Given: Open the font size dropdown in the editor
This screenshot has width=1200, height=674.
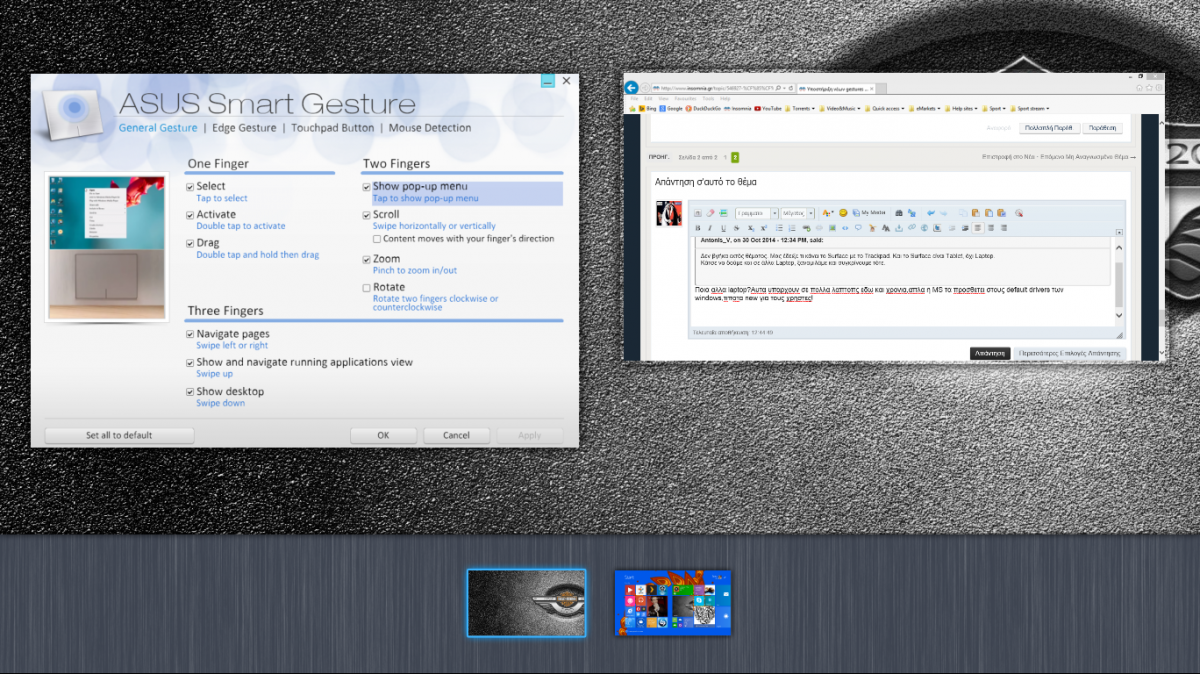Looking at the screenshot, I should [x=798, y=213].
